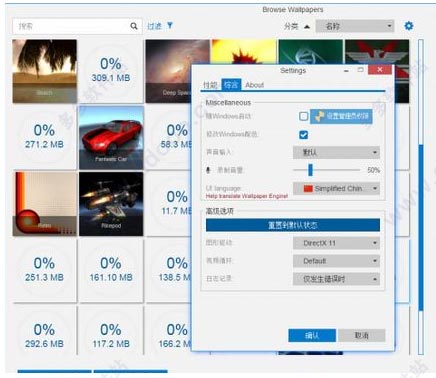Enable the start with Windows checkbox

pos(303,116)
